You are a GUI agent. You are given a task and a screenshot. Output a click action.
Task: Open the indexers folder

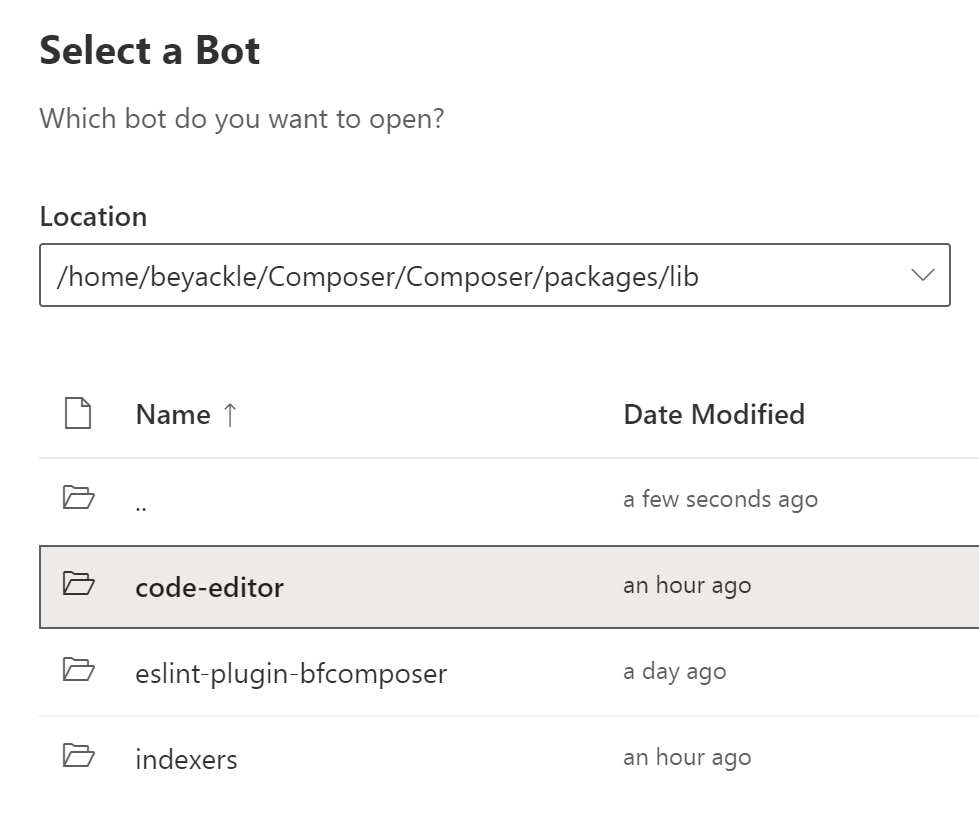(187, 759)
